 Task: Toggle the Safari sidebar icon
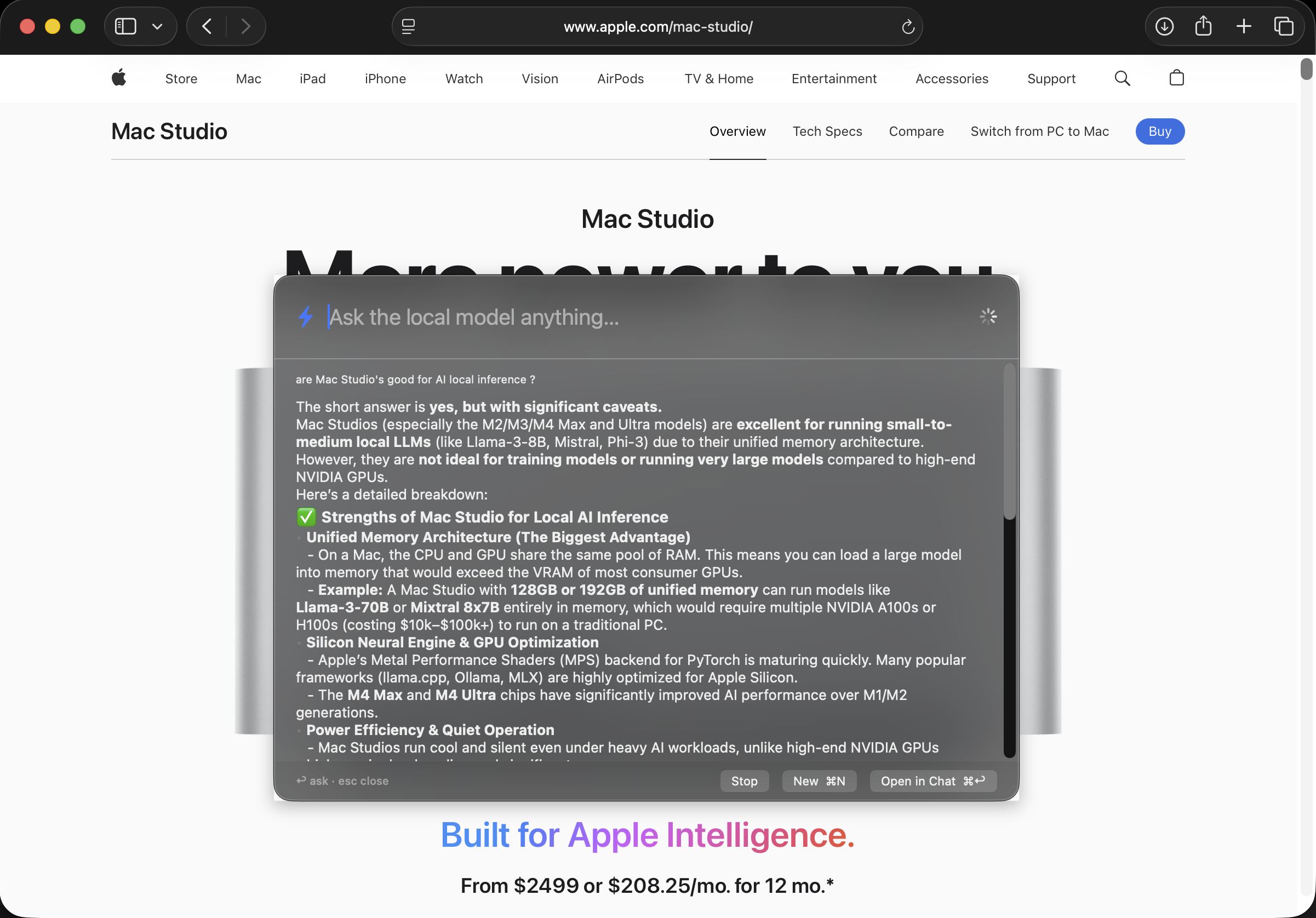[125, 26]
